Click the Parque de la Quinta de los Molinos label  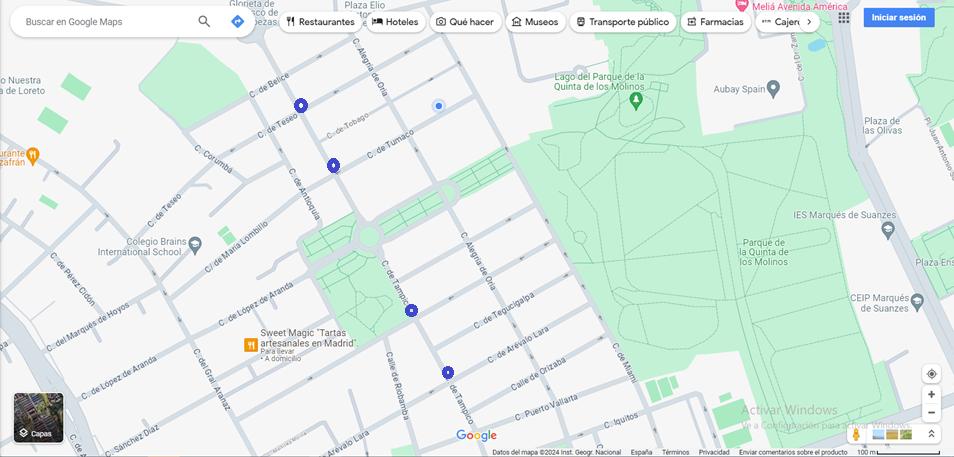tap(764, 252)
